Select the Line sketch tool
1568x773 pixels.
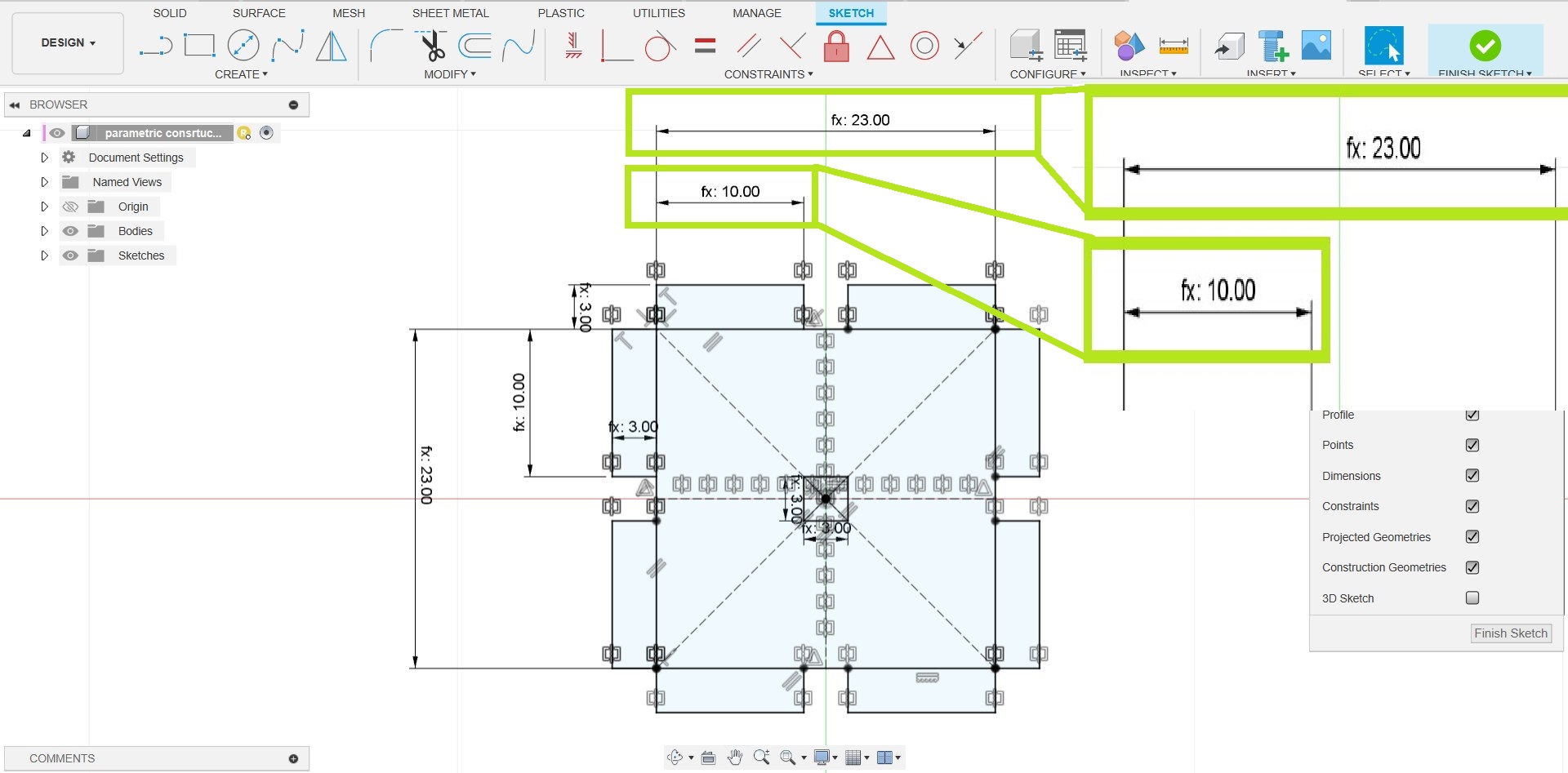click(155, 46)
